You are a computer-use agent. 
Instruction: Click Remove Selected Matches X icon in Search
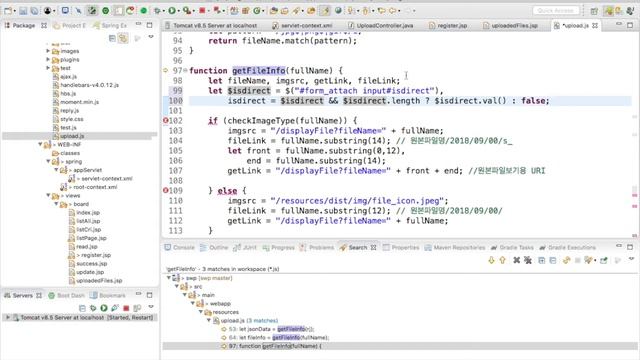(516, 260)
